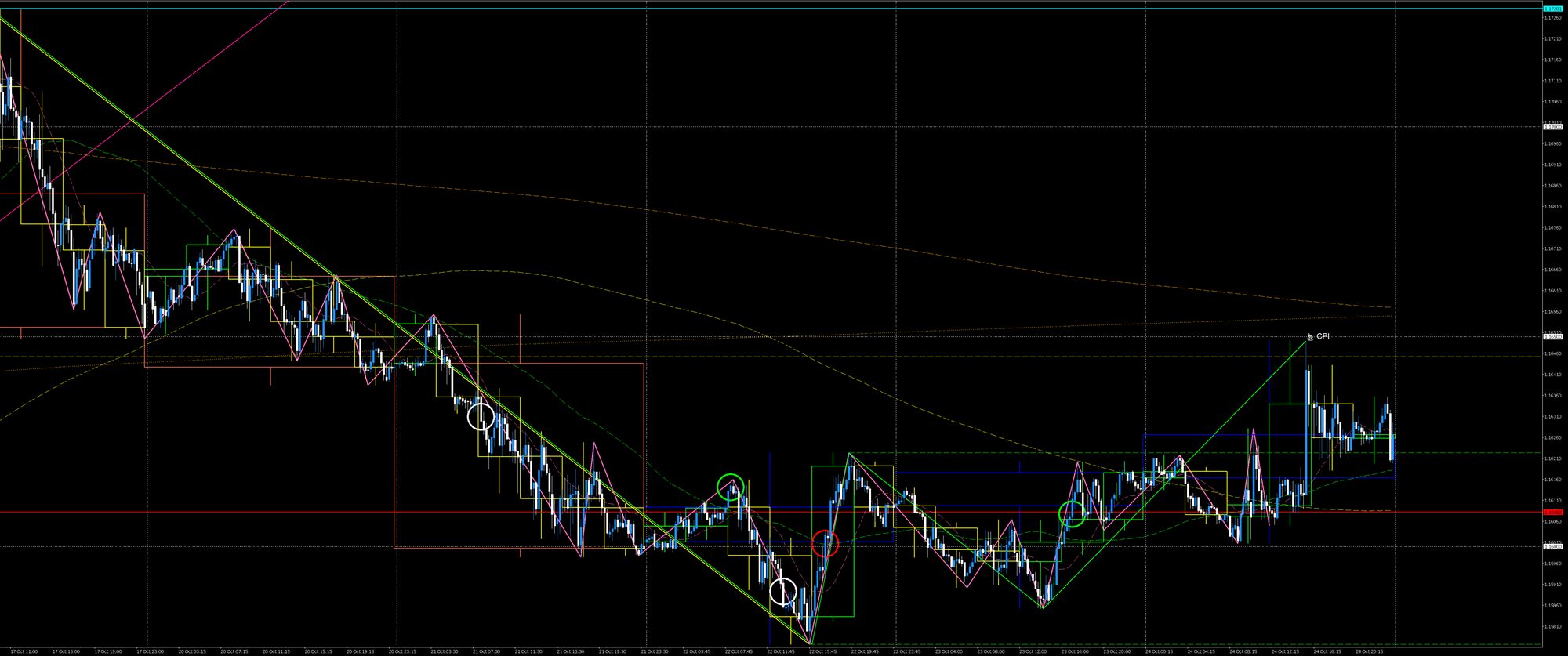The image size is (1568, 656).
Task: Click the cyan price label at top right
Action: click(x=1552, y=9)
